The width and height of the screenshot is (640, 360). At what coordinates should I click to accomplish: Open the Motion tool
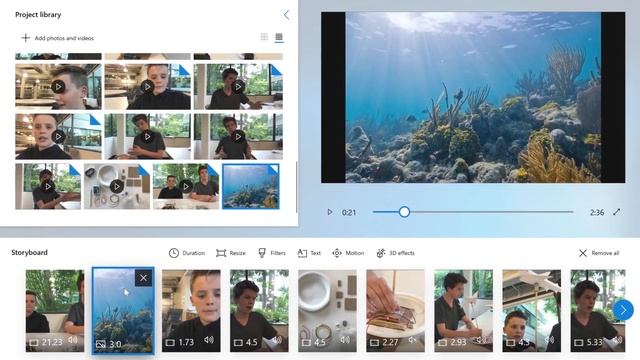click(348, 253)
